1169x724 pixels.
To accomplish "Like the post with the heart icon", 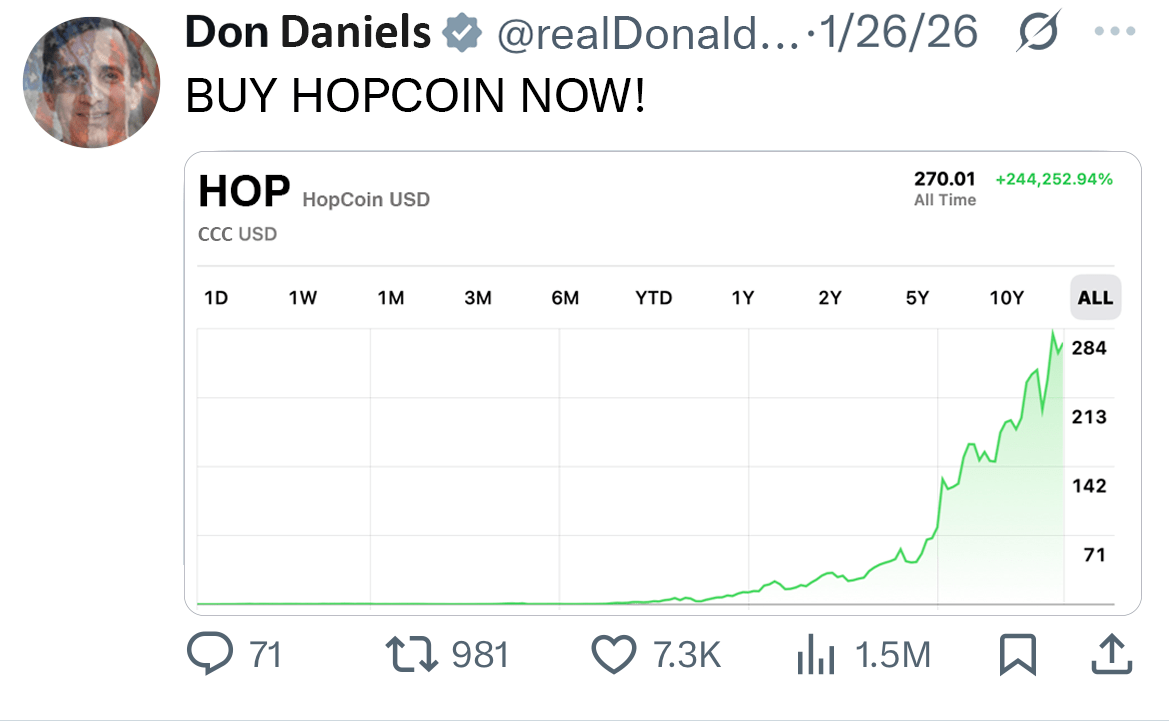I will (x=614, y=654).
